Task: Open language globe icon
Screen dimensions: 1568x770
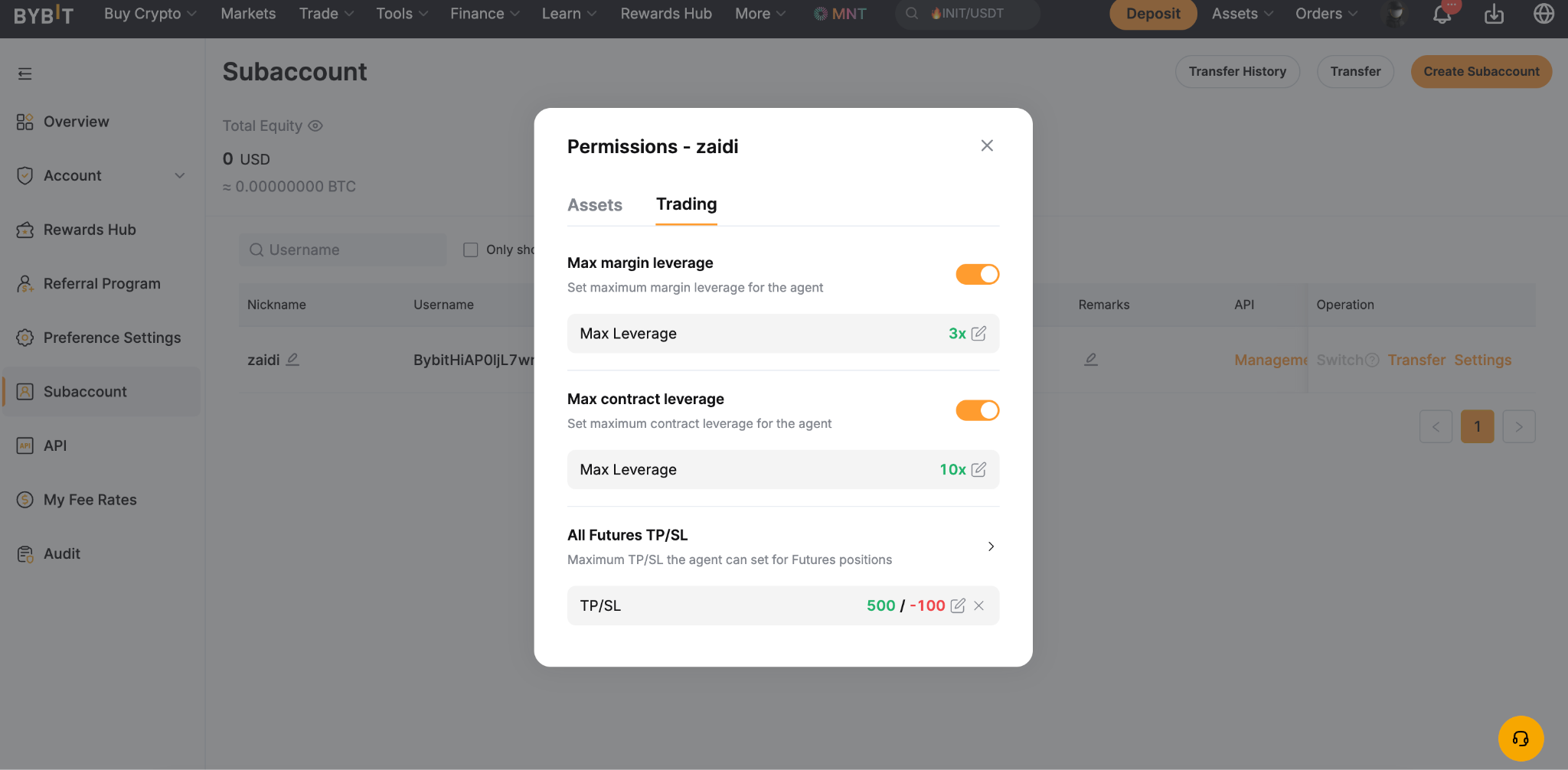Action: [x=1543, y=14]
